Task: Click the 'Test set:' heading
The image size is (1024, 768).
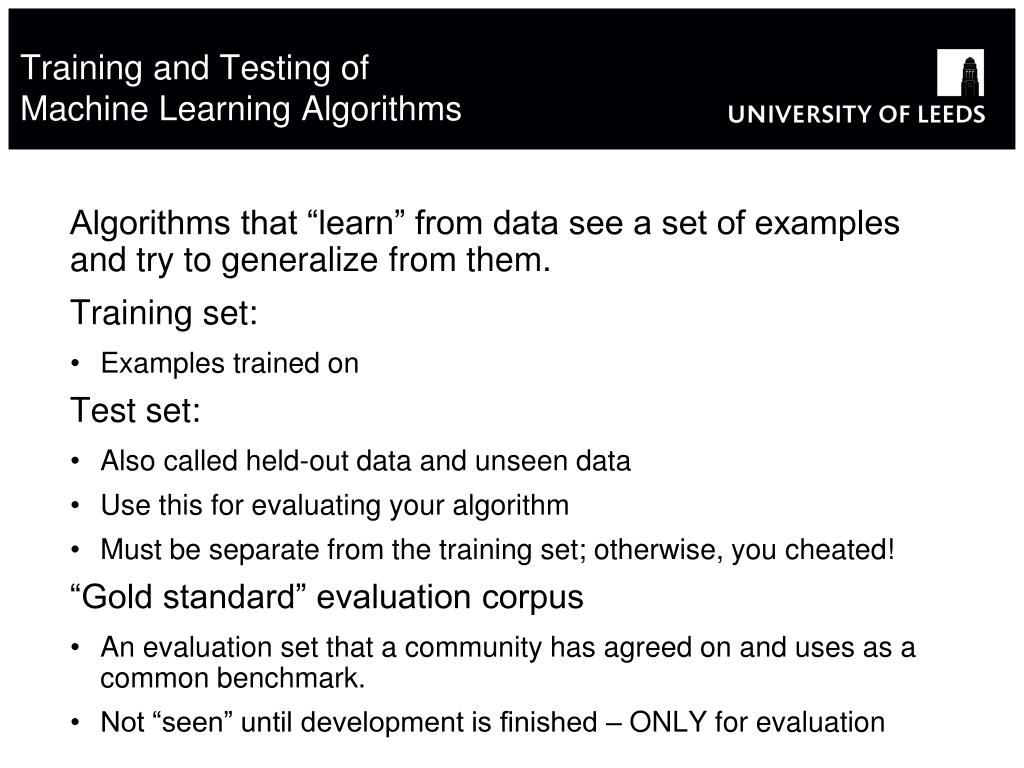Action: (135, 411)
